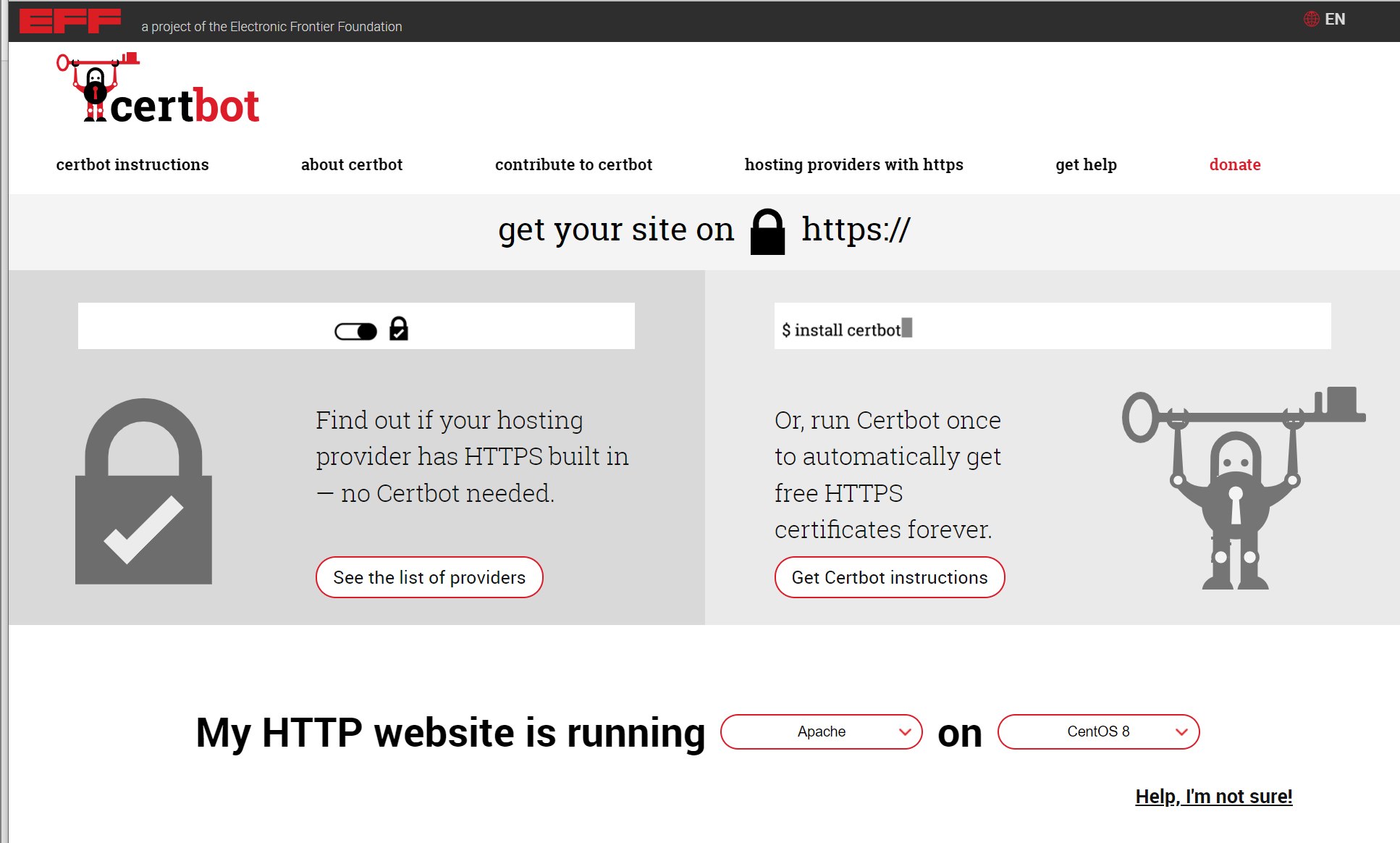Click the https:// heading text
The height and width of the screenshot is (843, 1400).
[x=856, y=230]
